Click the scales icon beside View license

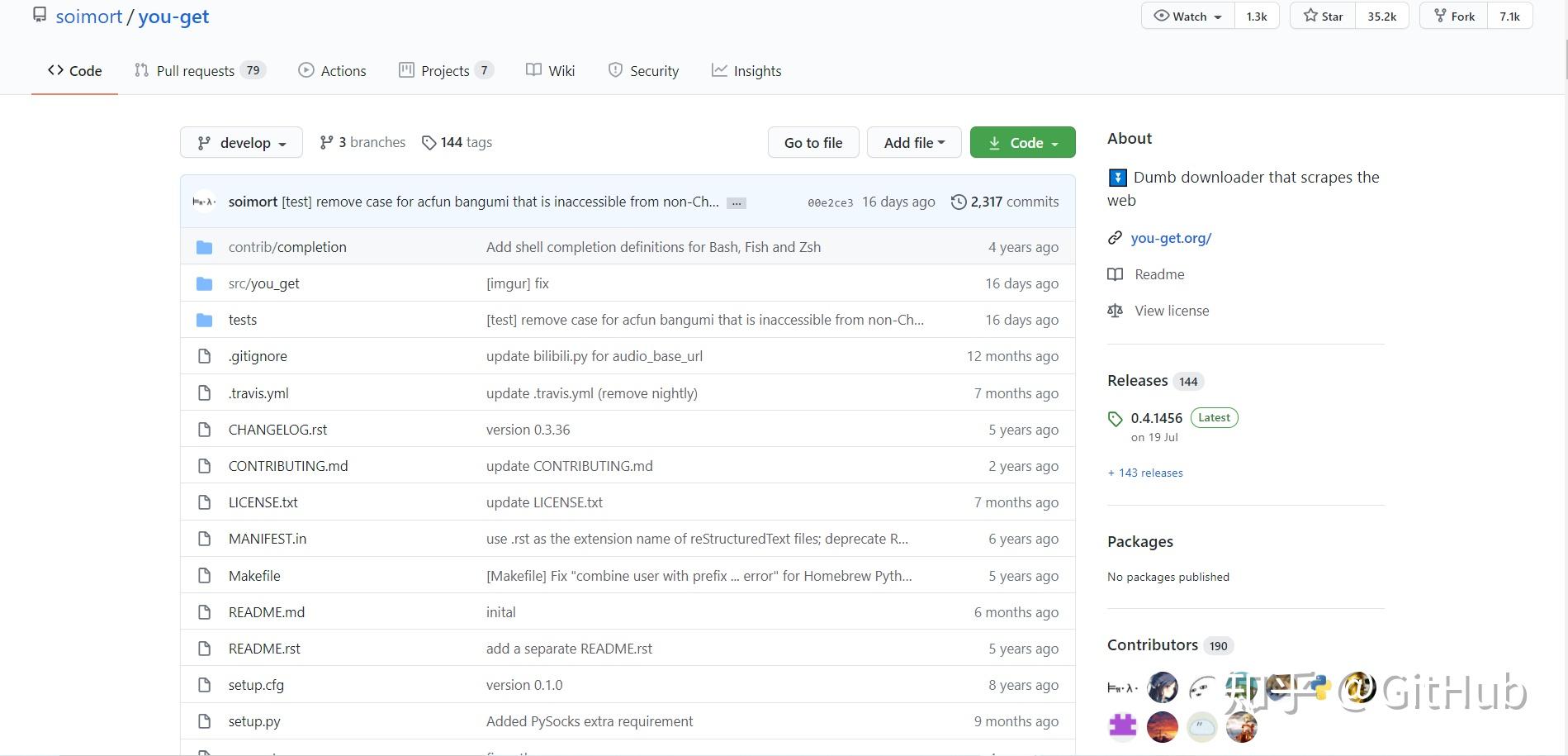1116,310
